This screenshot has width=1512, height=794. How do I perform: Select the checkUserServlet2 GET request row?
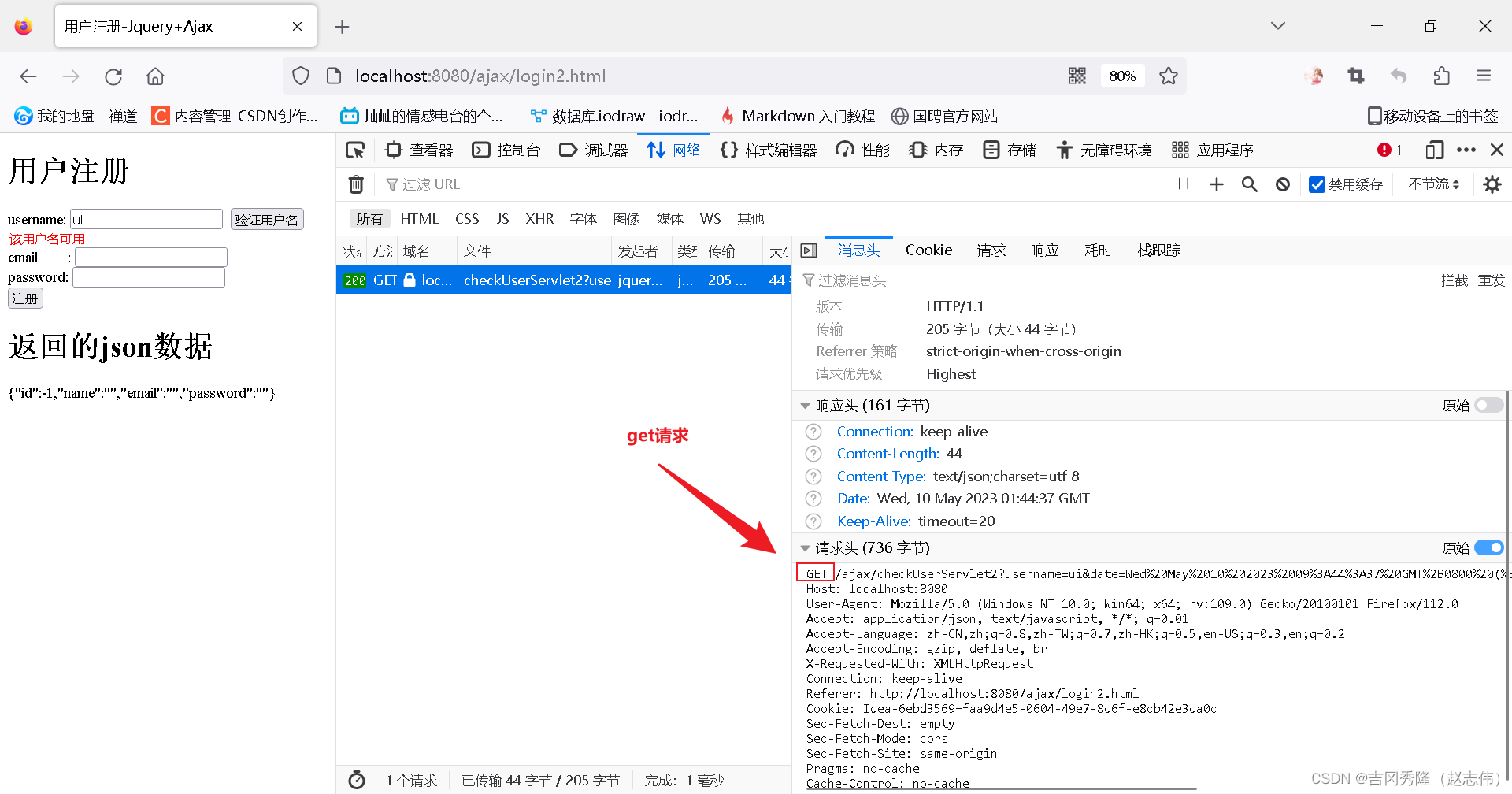click(x=563, y=280)
